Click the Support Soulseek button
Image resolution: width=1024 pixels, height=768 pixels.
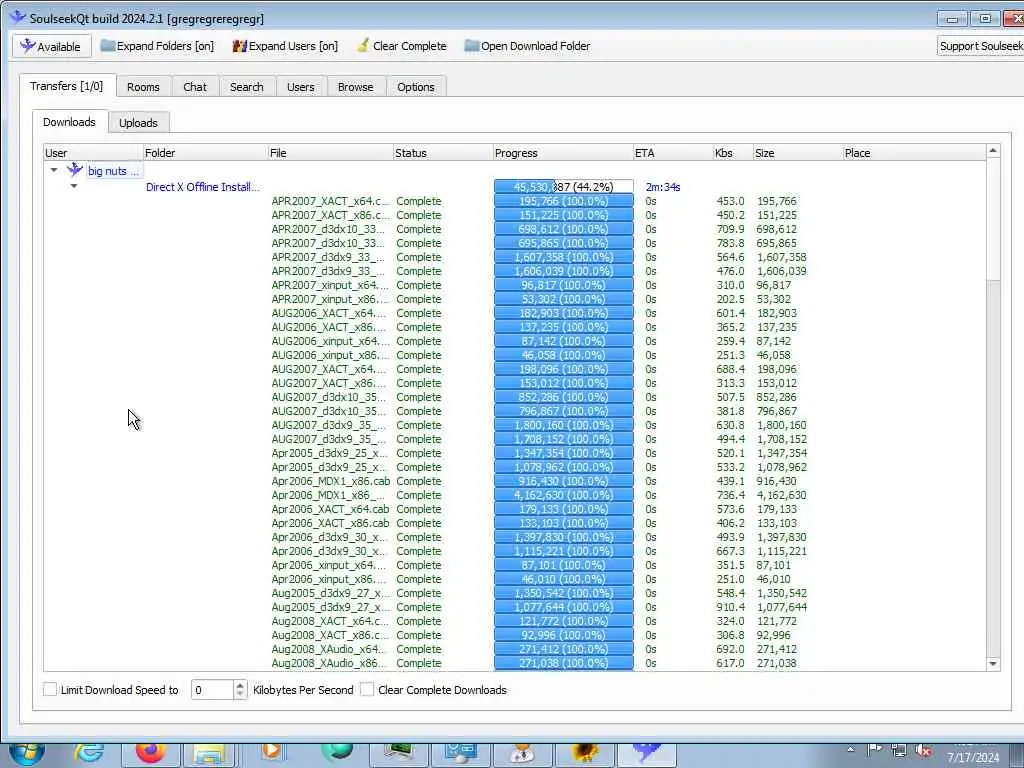pyautogui.click(x=981, y=46)
